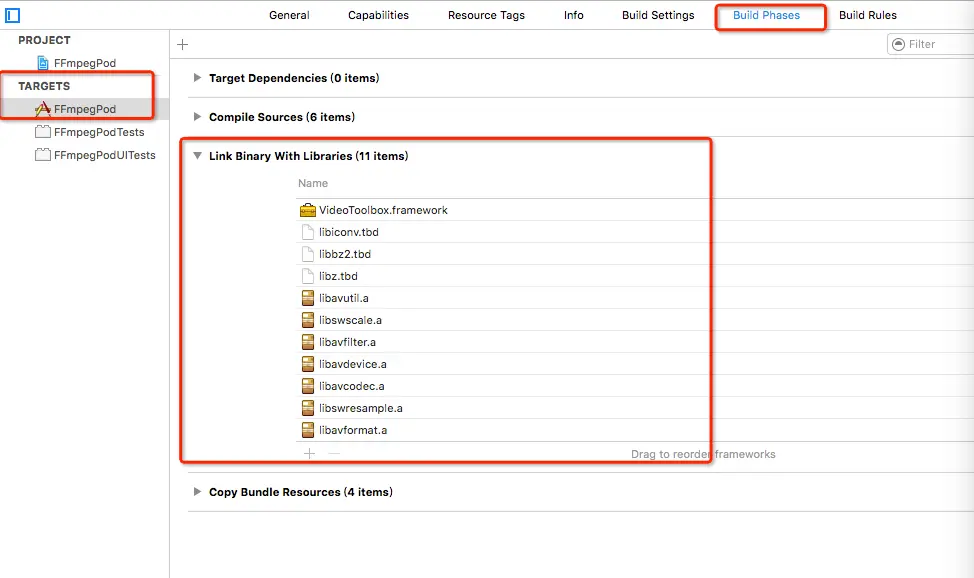Select libswresample.a entry
This screenshot has height=578, width=974.
click(361, 408)
